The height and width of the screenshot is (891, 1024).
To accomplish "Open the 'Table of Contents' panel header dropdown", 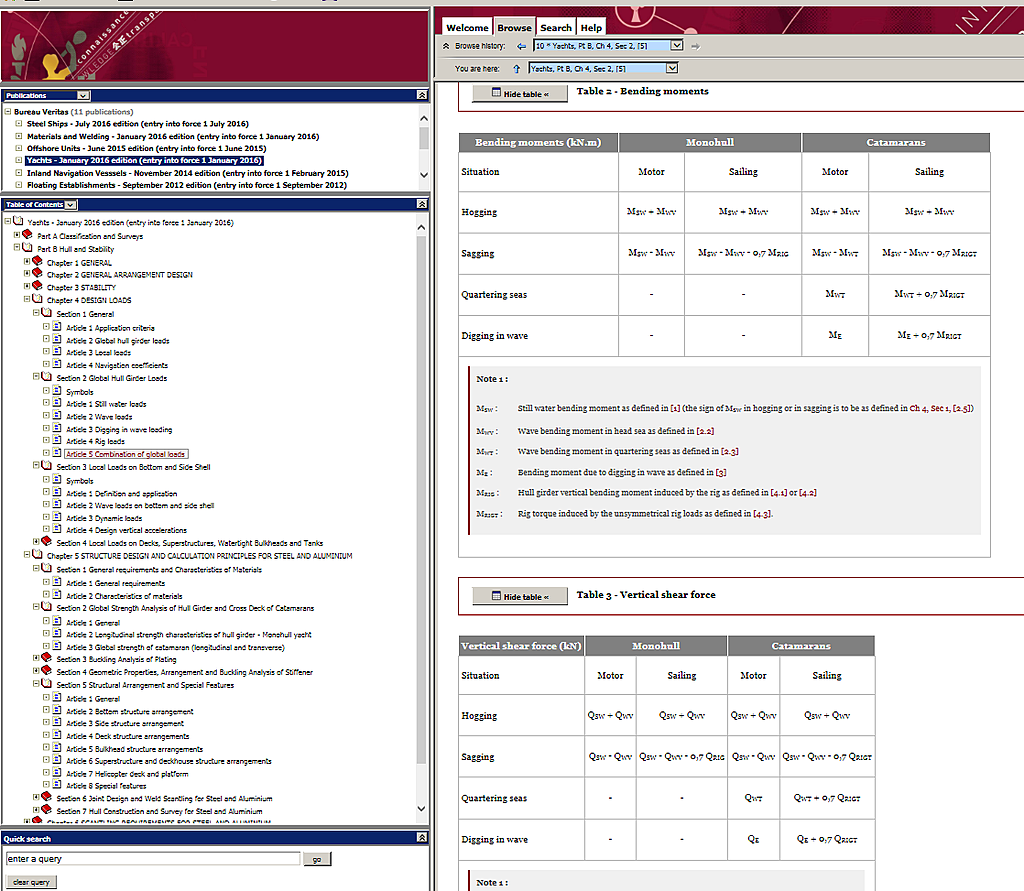I will coord(71,204).
